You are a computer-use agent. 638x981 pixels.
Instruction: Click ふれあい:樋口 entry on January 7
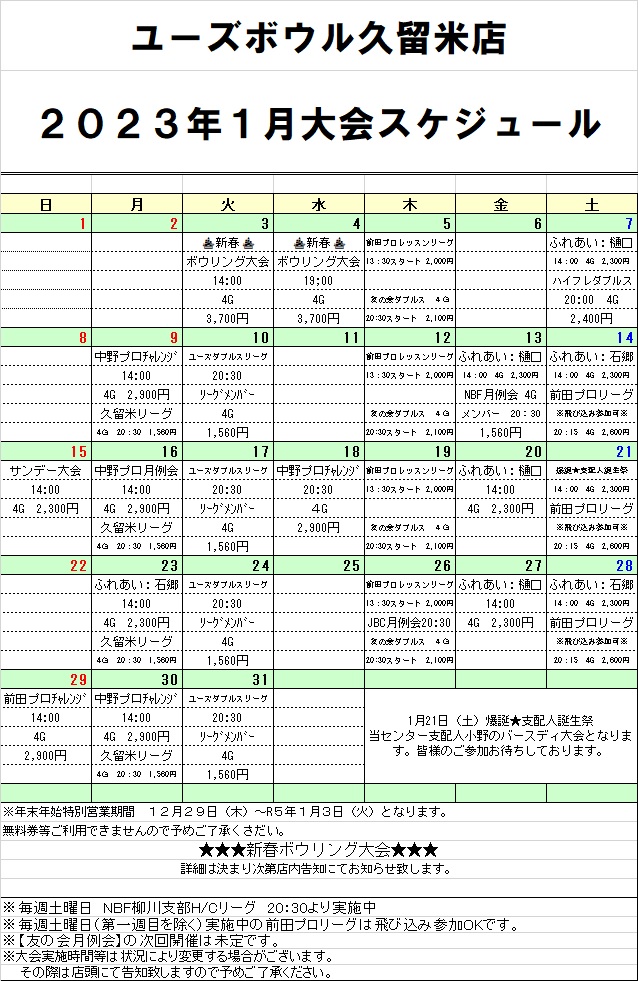click(x=592, y=243)
